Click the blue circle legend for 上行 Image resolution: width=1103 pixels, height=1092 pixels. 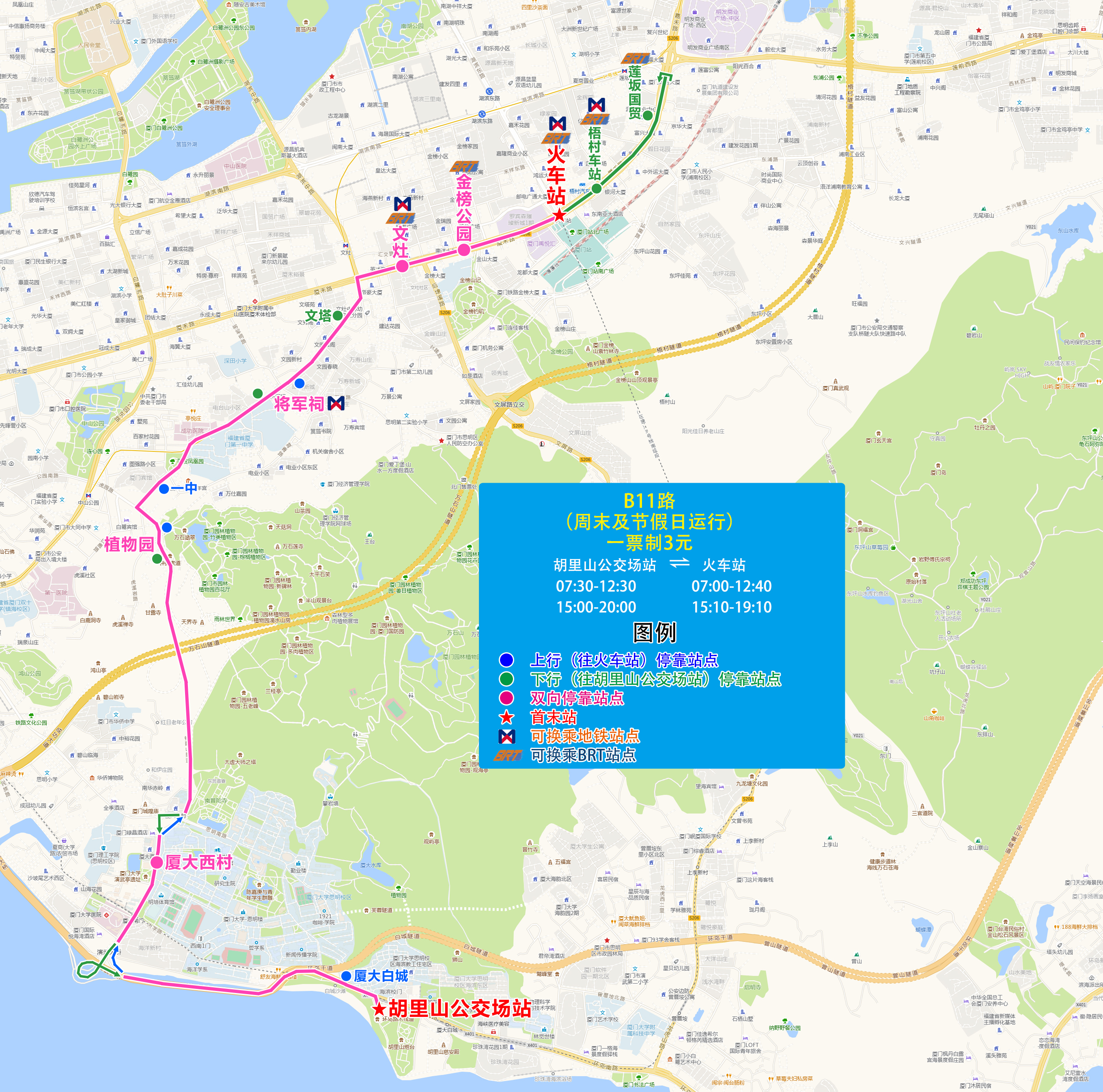point(506,660)
